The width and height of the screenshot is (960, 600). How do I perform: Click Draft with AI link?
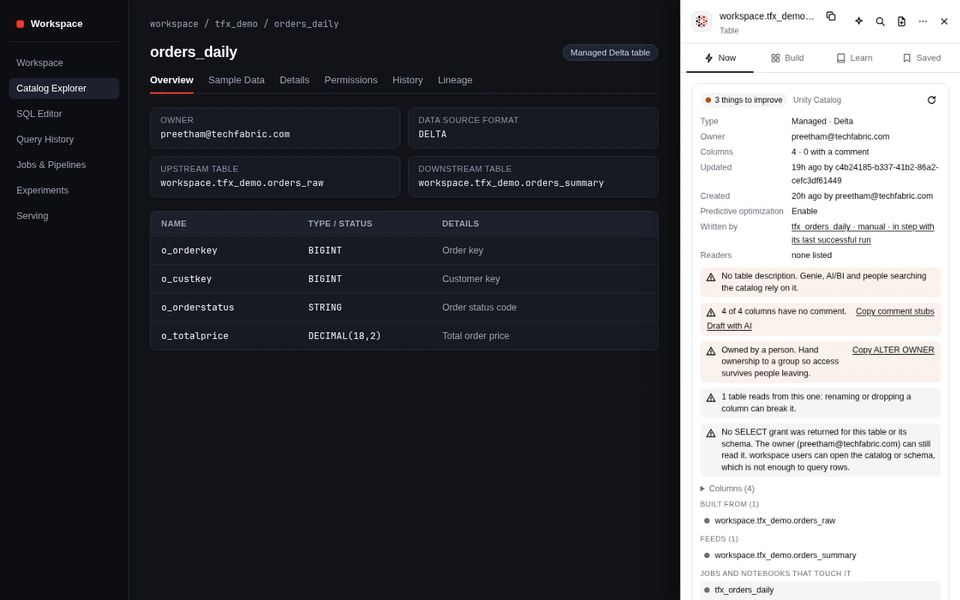729,326
